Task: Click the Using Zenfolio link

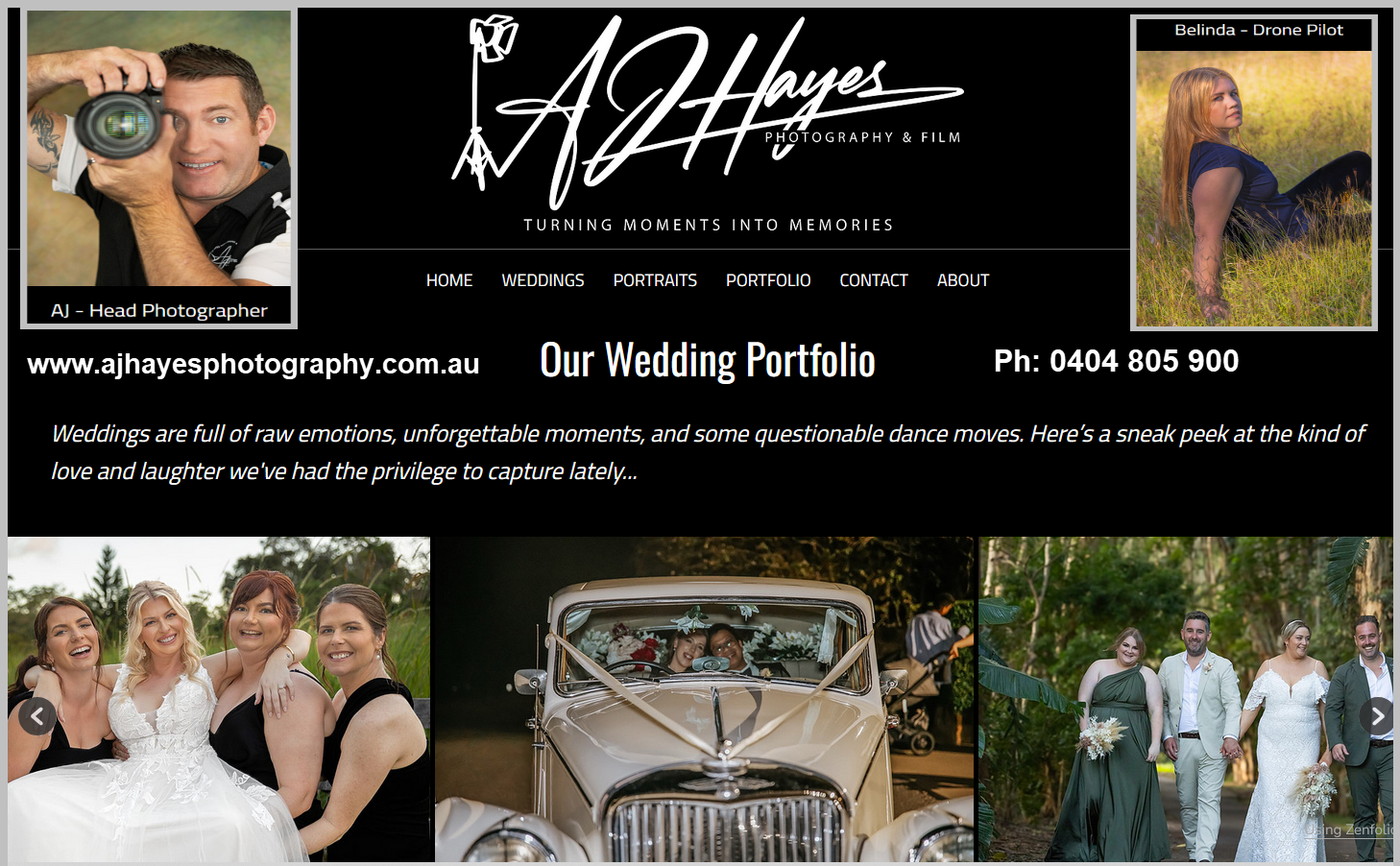Action: coord(1349,830)
